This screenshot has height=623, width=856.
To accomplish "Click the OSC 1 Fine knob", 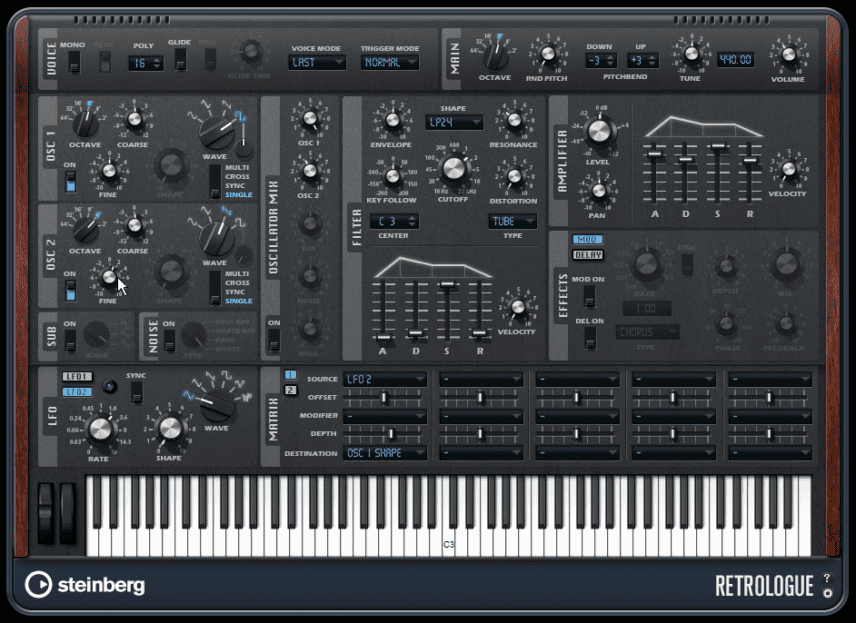I will 109,171.
